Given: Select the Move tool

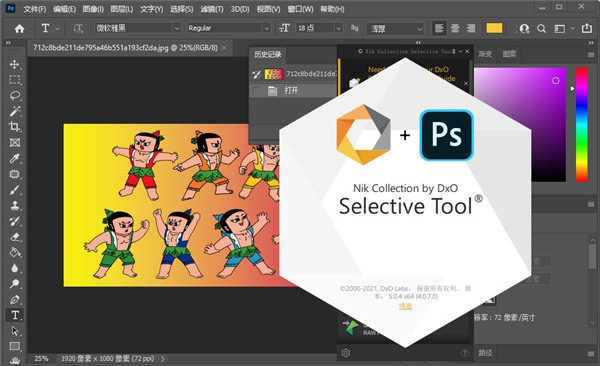Looking at the screenshot, I should click(15, 64).
